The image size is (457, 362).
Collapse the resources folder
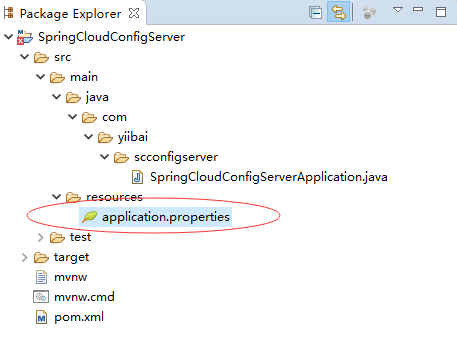56,197
